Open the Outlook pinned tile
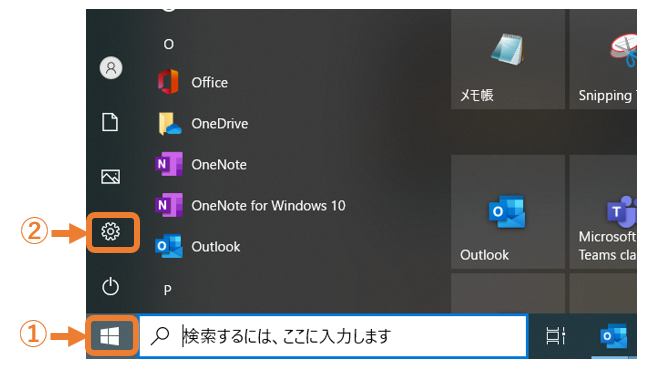Viewport: 645px width, 368px height. click(508, 212)
